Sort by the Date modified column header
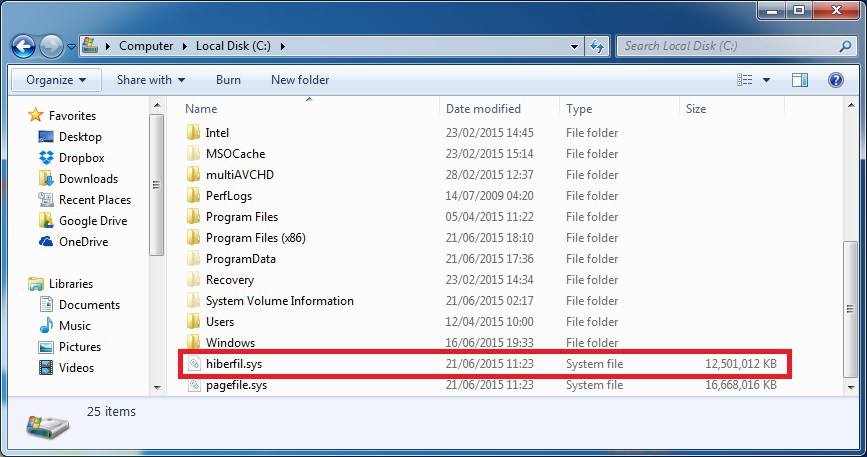This screenshot has width=867, height=457. tap(483, 109)
